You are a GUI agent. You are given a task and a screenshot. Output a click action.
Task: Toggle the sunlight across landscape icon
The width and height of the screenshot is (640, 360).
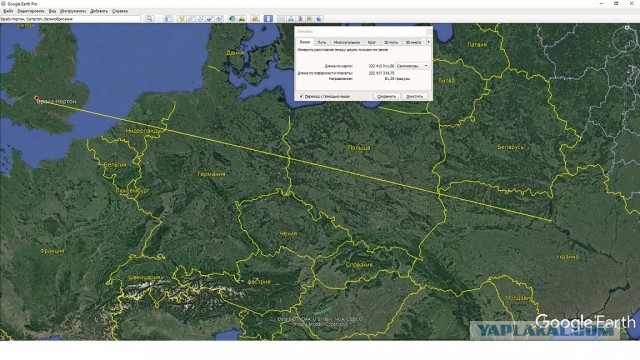(242, 18)
